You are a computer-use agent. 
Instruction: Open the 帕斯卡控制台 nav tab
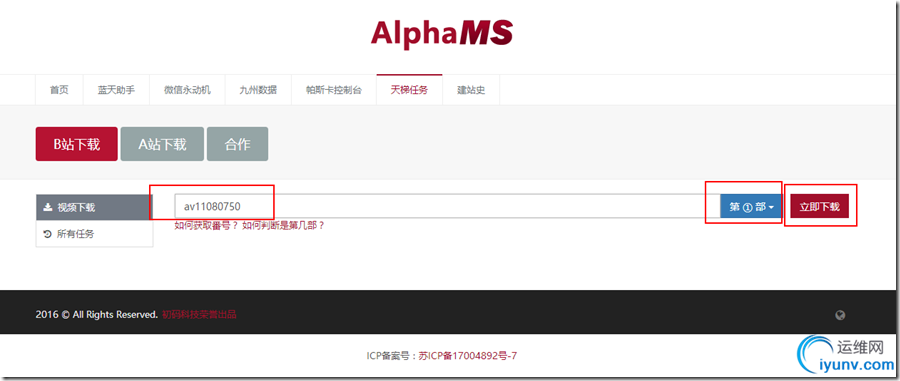point(334,90)
